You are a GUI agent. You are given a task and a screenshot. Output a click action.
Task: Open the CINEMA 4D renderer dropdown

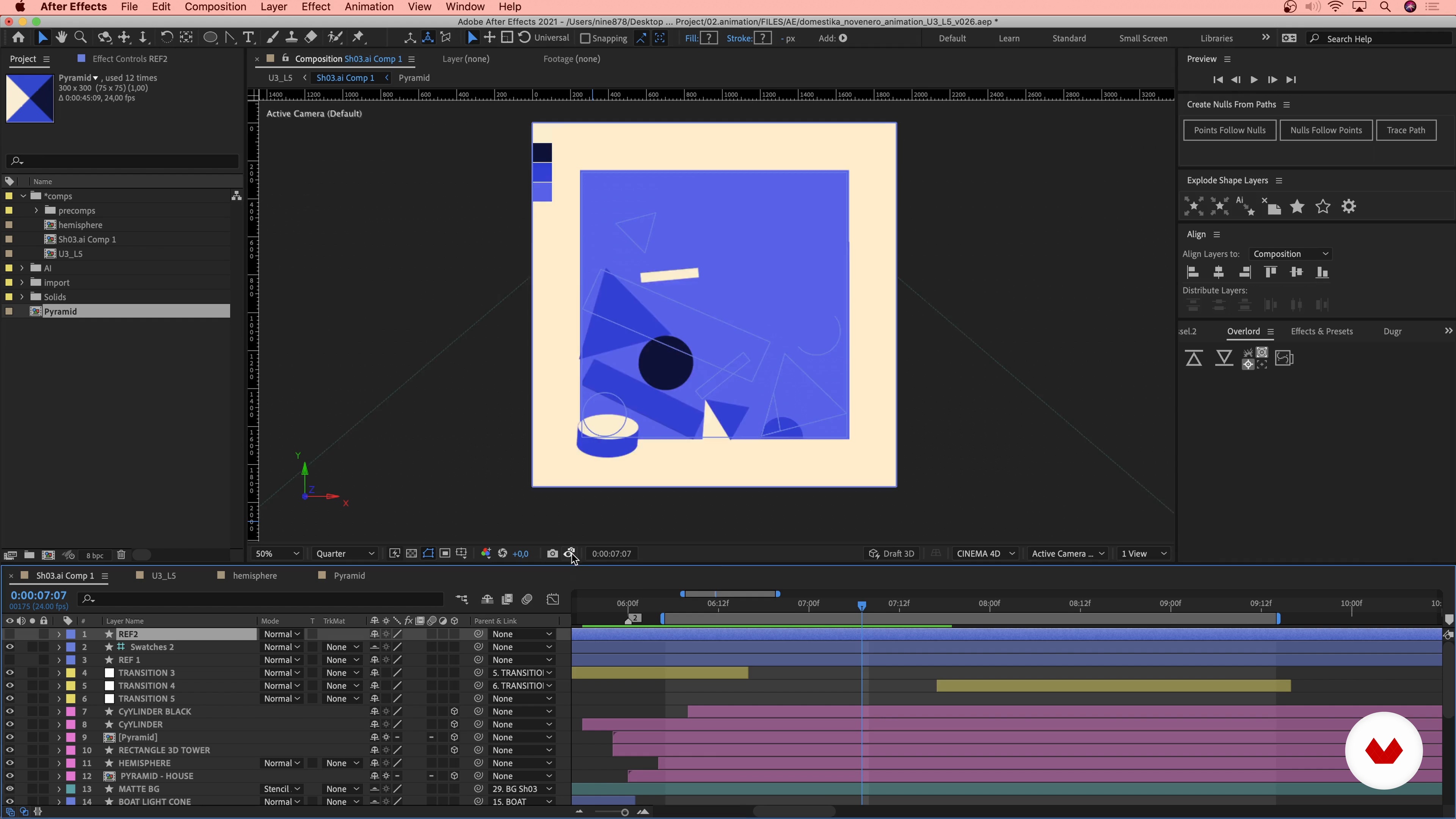click(x=986, y=554)
